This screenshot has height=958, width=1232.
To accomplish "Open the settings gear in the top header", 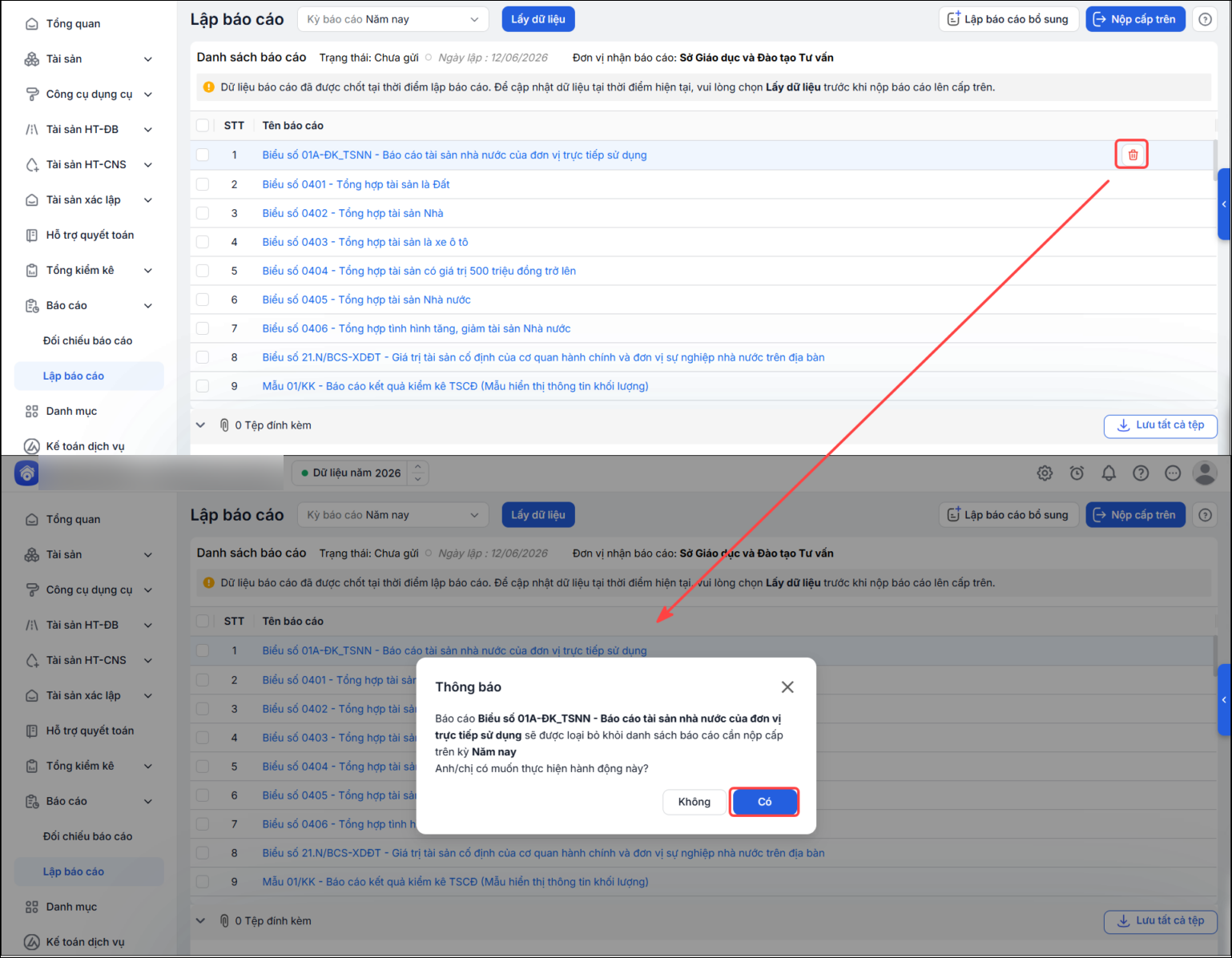I will click(x=1045, y=473).
